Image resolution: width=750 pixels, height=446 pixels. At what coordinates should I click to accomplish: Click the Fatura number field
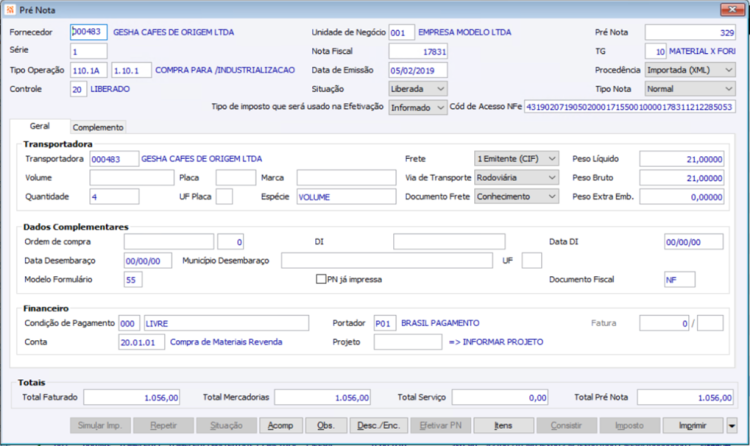(664, 323)
